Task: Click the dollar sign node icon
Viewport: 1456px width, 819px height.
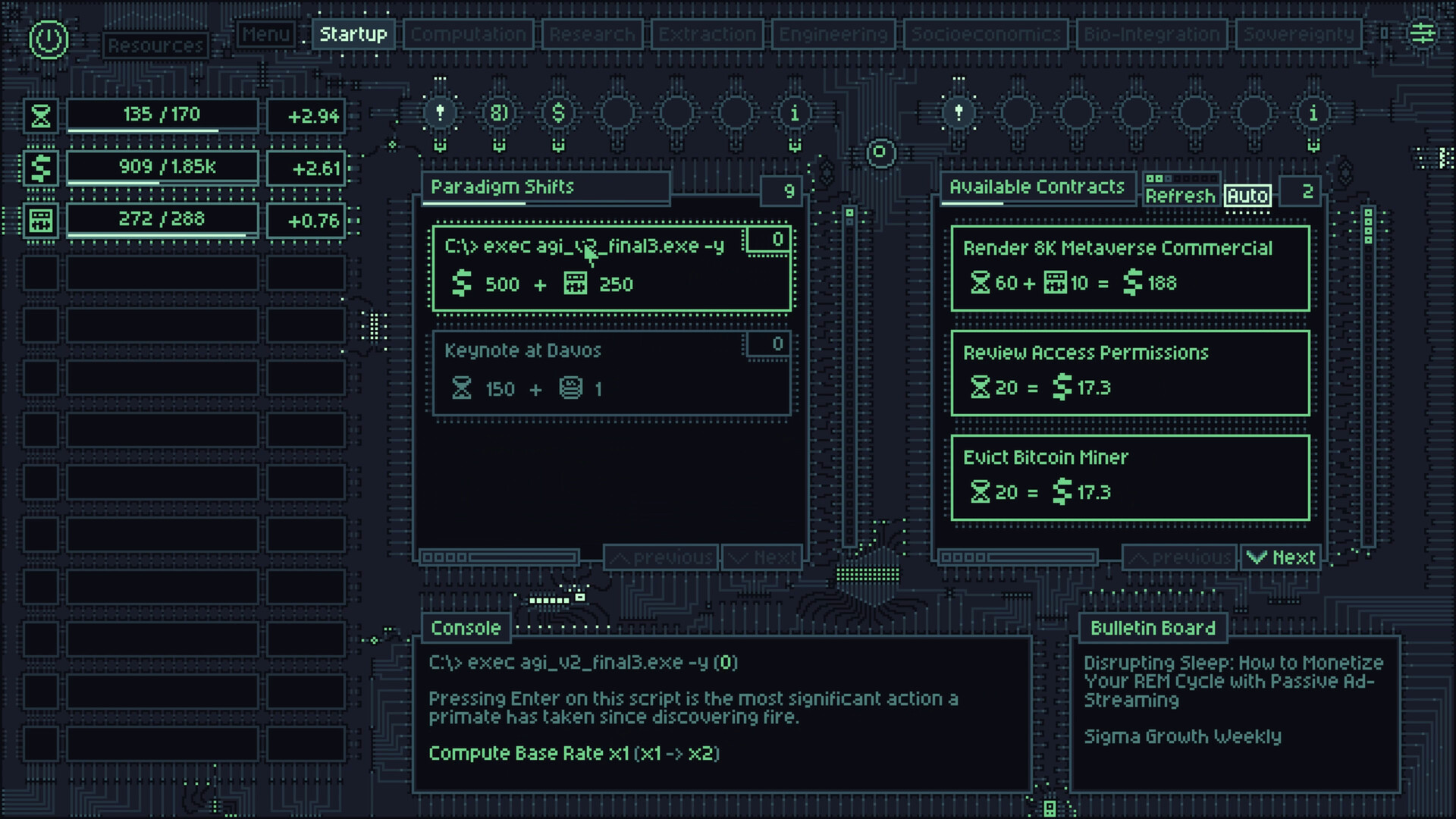Action: 558,113
